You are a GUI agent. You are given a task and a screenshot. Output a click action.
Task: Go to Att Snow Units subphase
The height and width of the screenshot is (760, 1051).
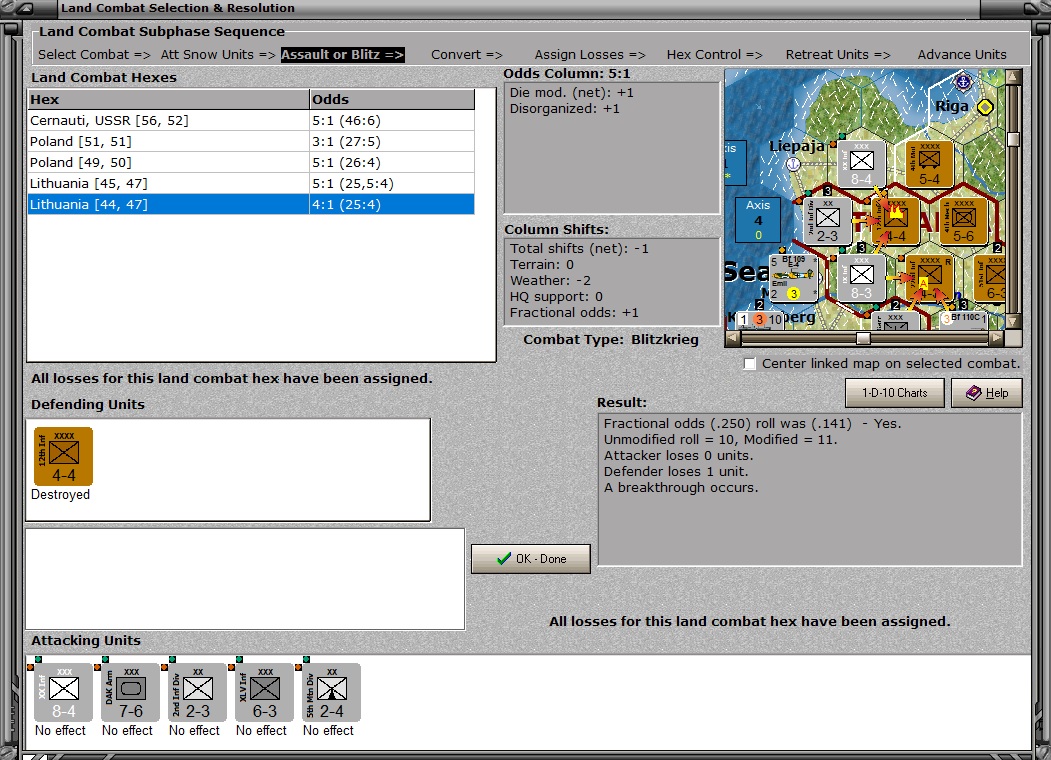click(218, 54)
